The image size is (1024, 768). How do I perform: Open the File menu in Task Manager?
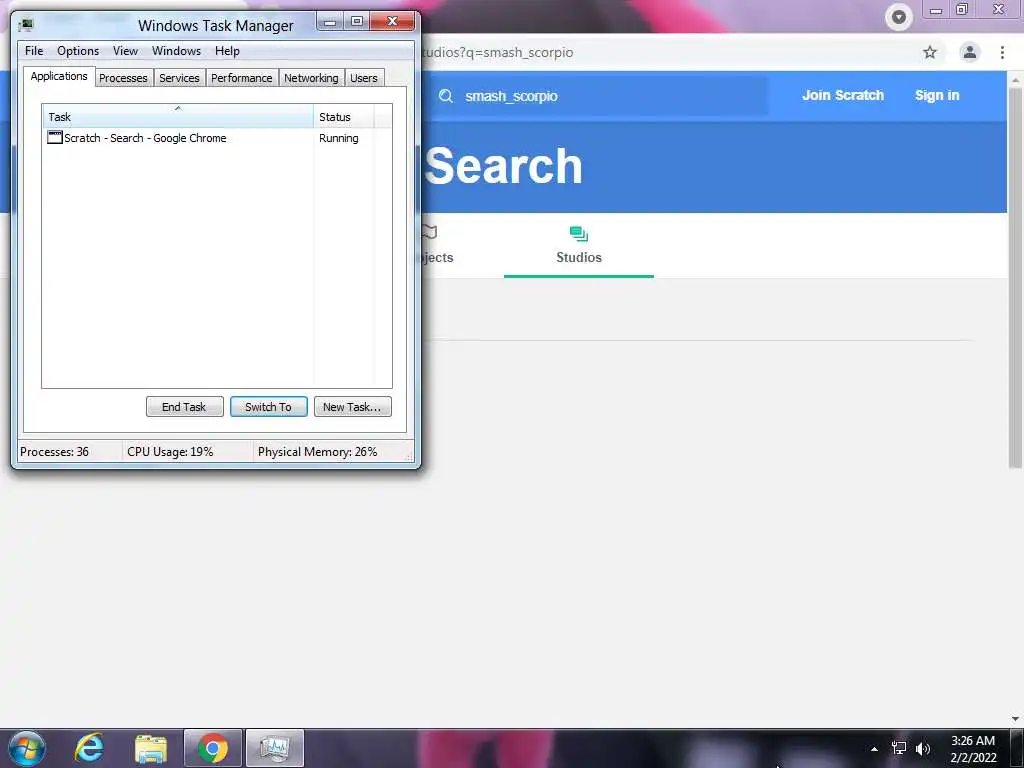tap(34, 51)
